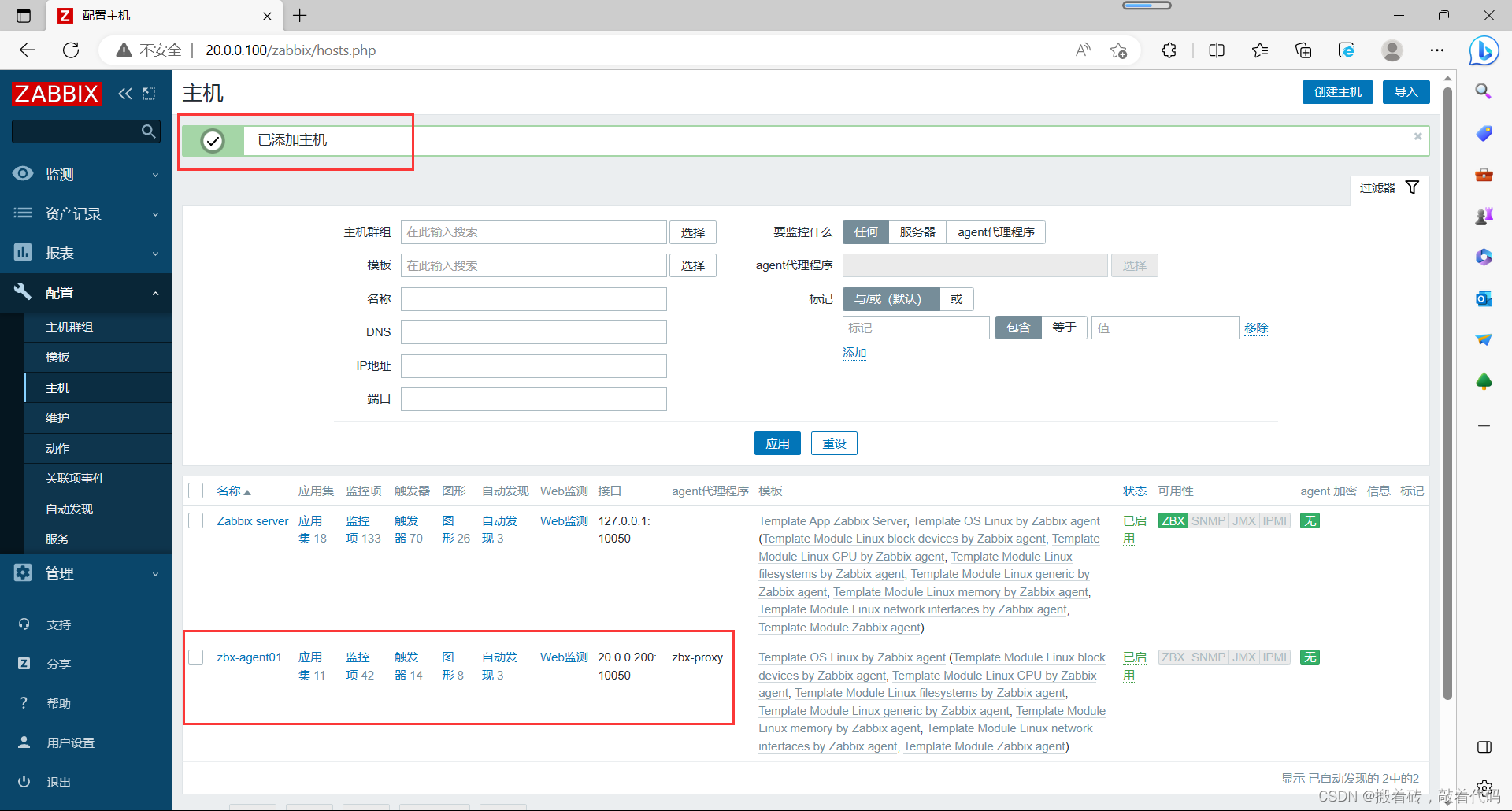Toggle sidebar kiosk/hide icon next to collapse arrows
The width and height of the screenshot is (1512, 811).
pos(149,94)
